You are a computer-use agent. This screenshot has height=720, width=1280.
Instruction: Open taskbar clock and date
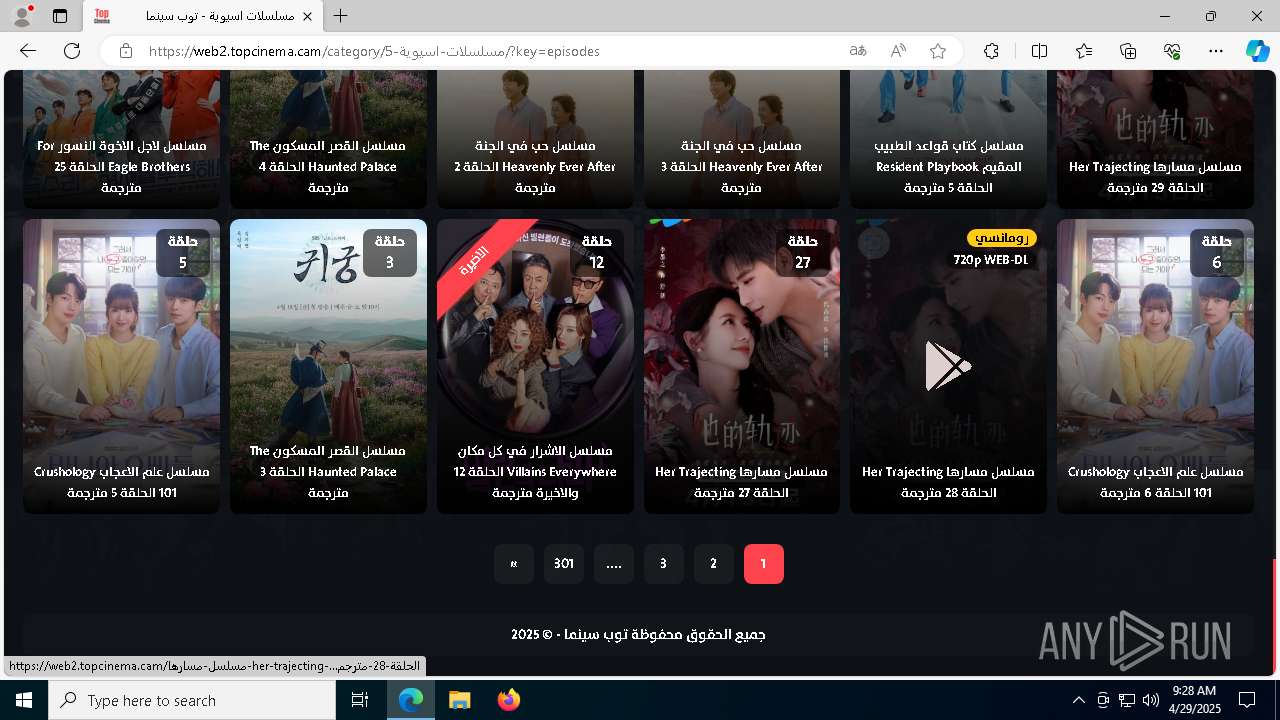1193,700
